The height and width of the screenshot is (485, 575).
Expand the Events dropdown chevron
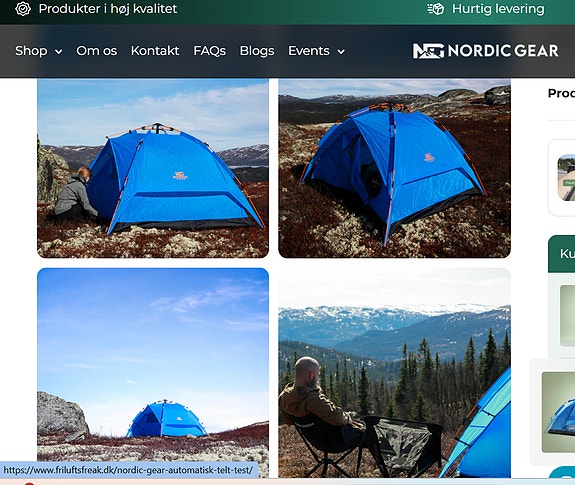tap(341, 52)
